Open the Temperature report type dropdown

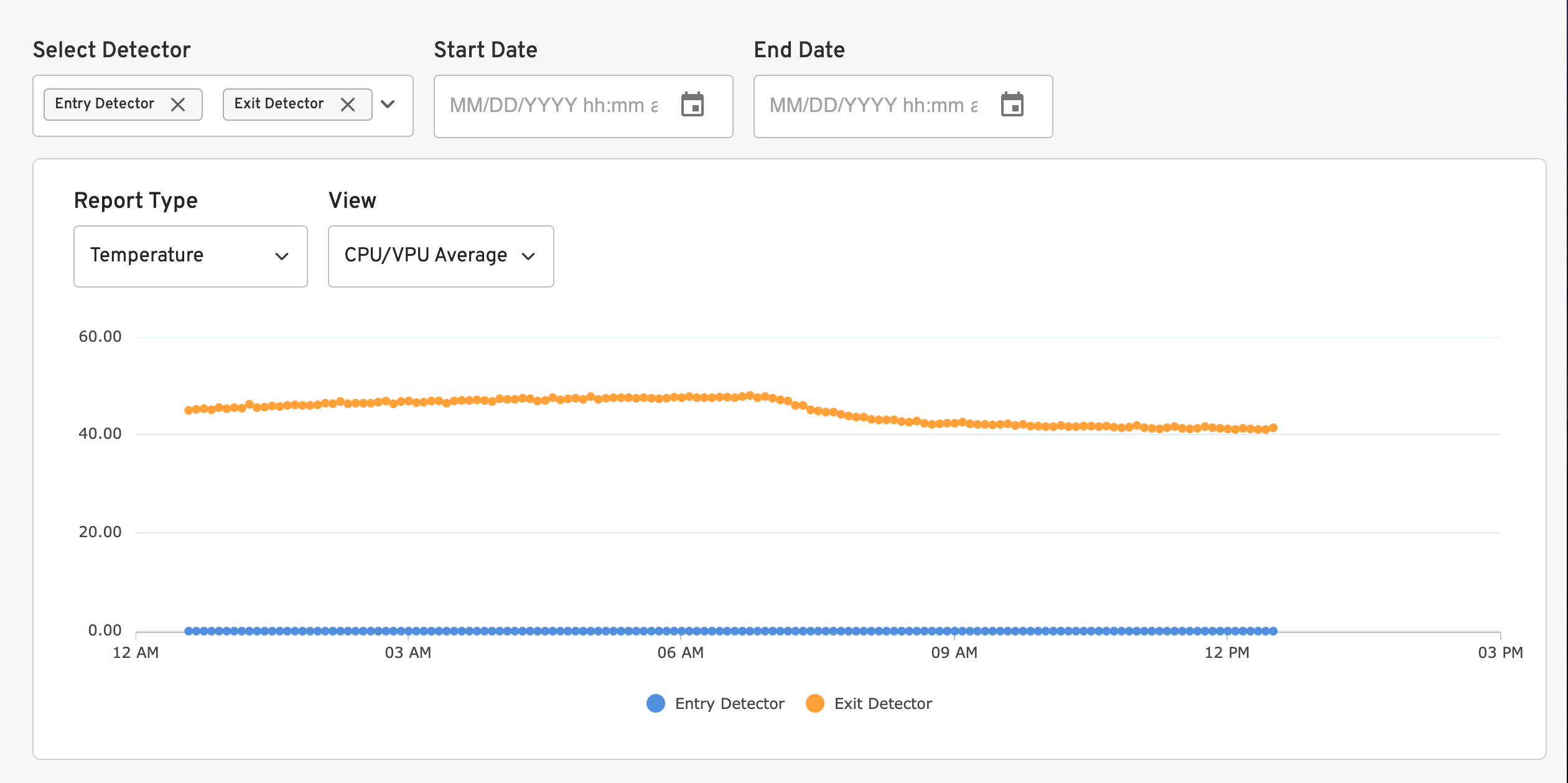[190, 256]
